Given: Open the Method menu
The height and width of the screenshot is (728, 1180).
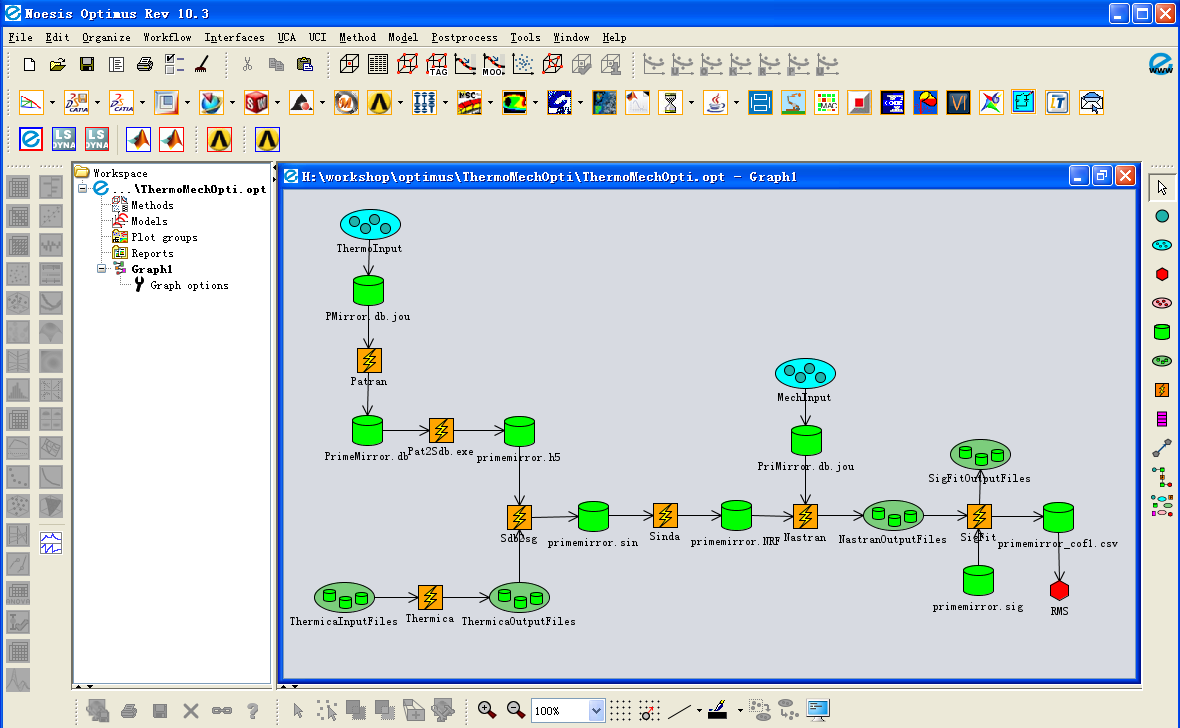Looking at the screenshot, I should (357, 38).
